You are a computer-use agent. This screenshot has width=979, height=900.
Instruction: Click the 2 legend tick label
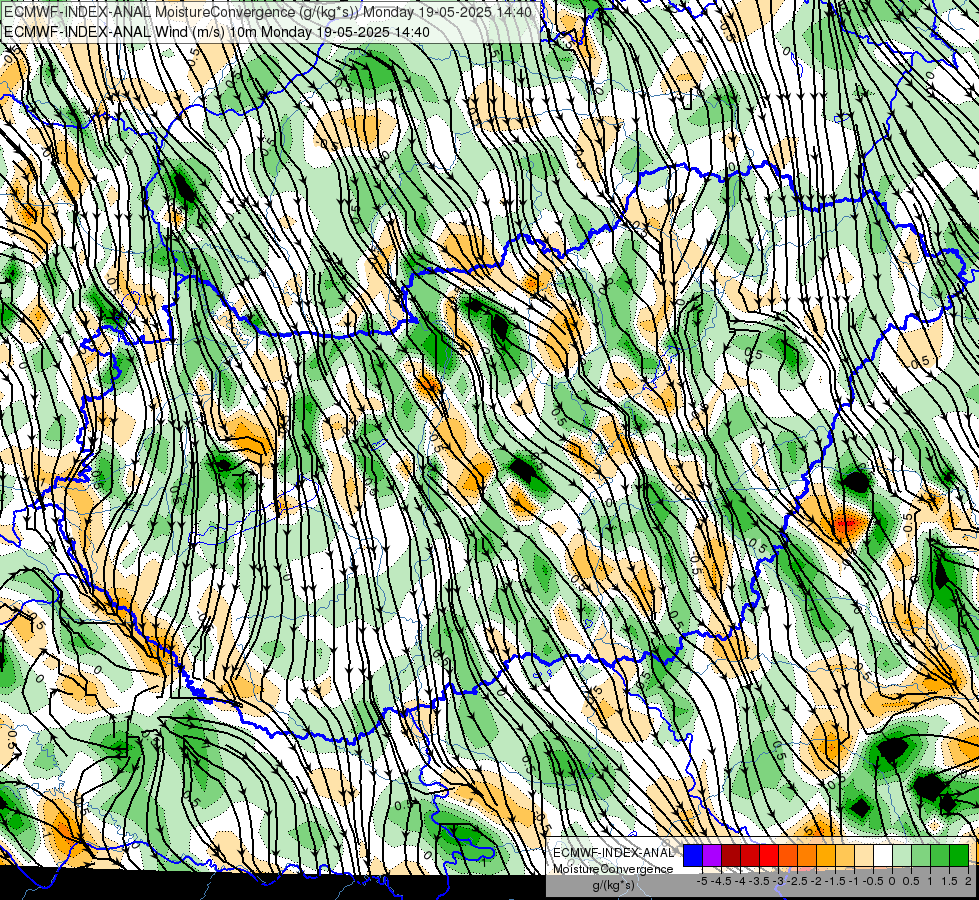click(968, 881)
